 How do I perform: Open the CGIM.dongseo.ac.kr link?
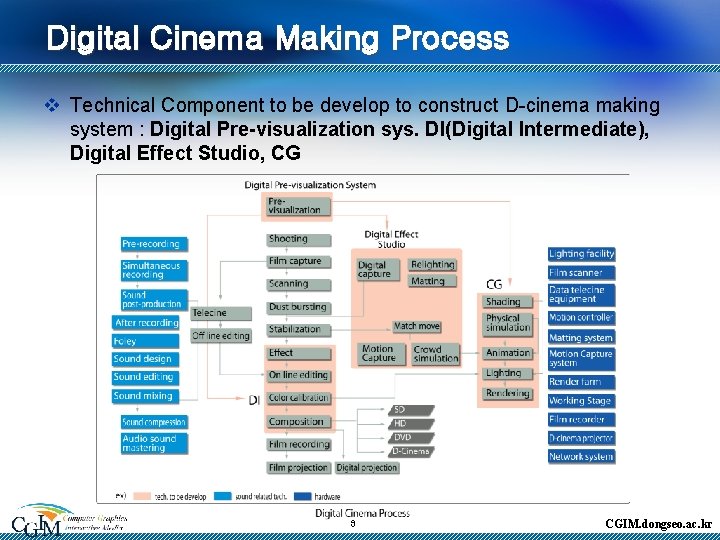(x=658, y=523)
